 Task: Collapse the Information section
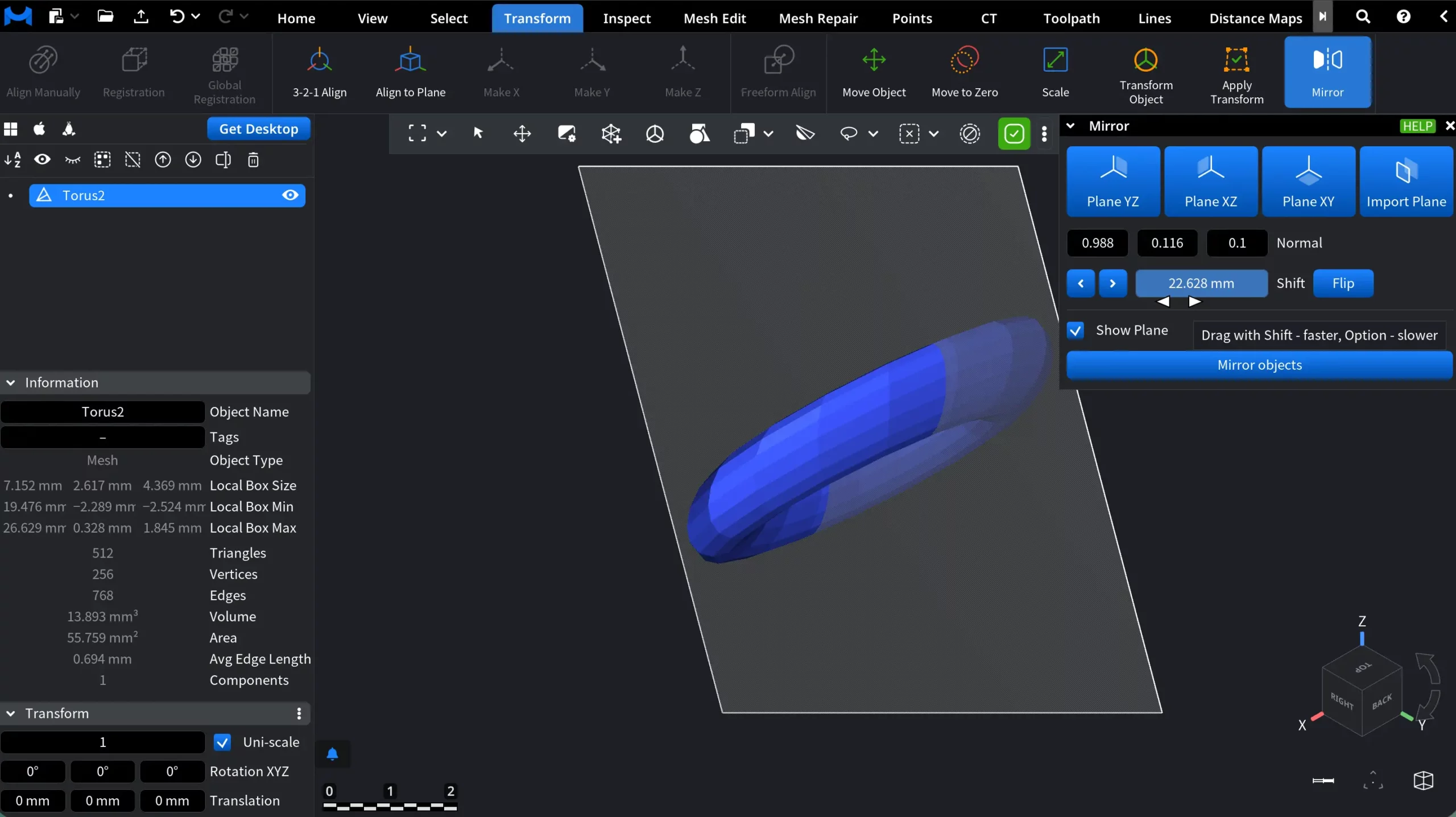pyautogui.click(x=10, y=382)
